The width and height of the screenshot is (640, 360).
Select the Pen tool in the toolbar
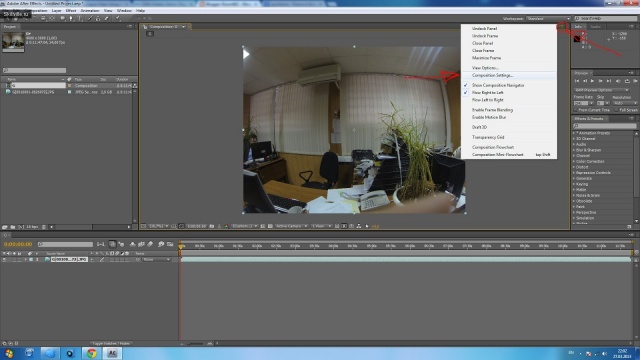(71, 18)
